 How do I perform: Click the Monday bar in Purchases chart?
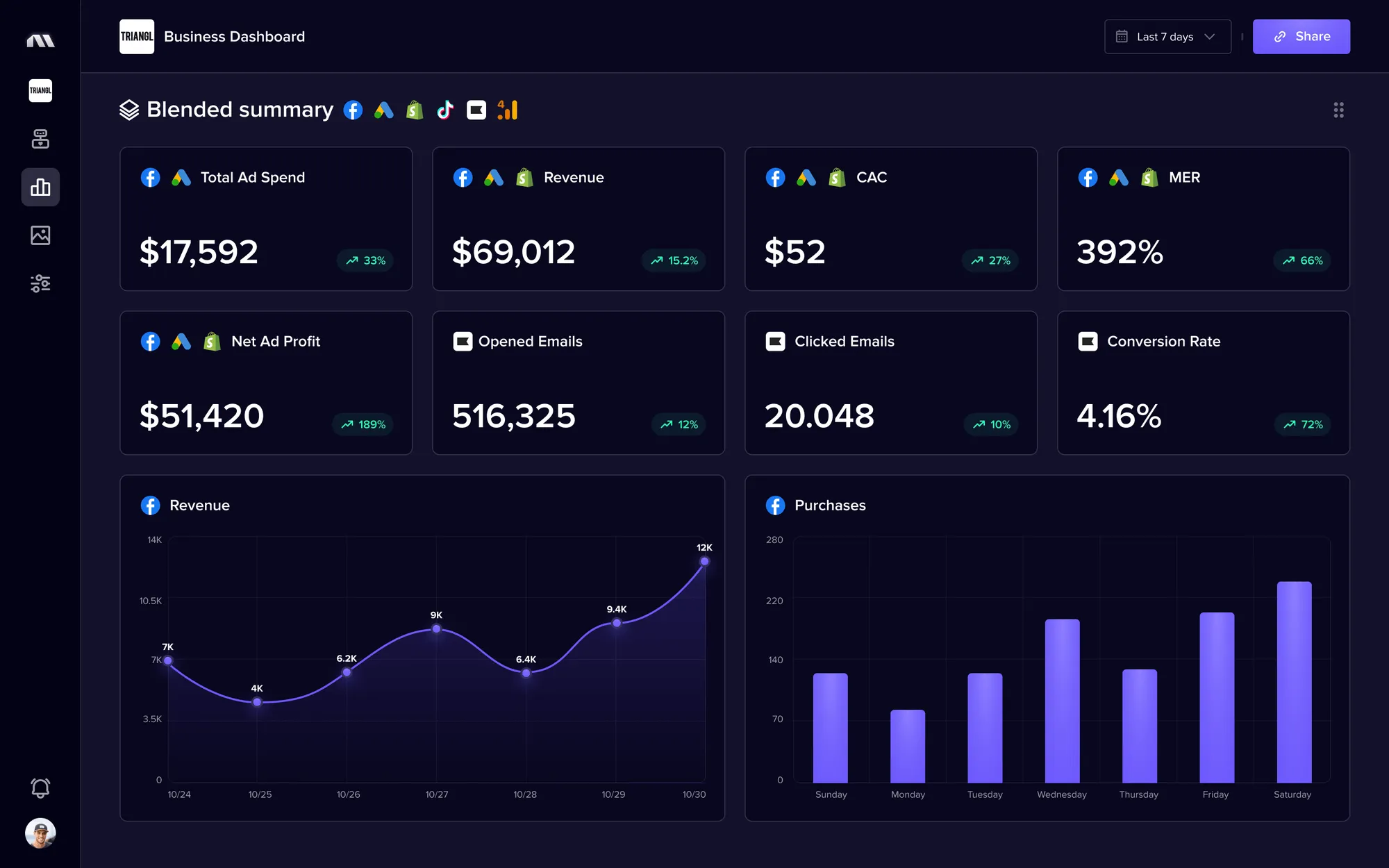coord(908,746)
